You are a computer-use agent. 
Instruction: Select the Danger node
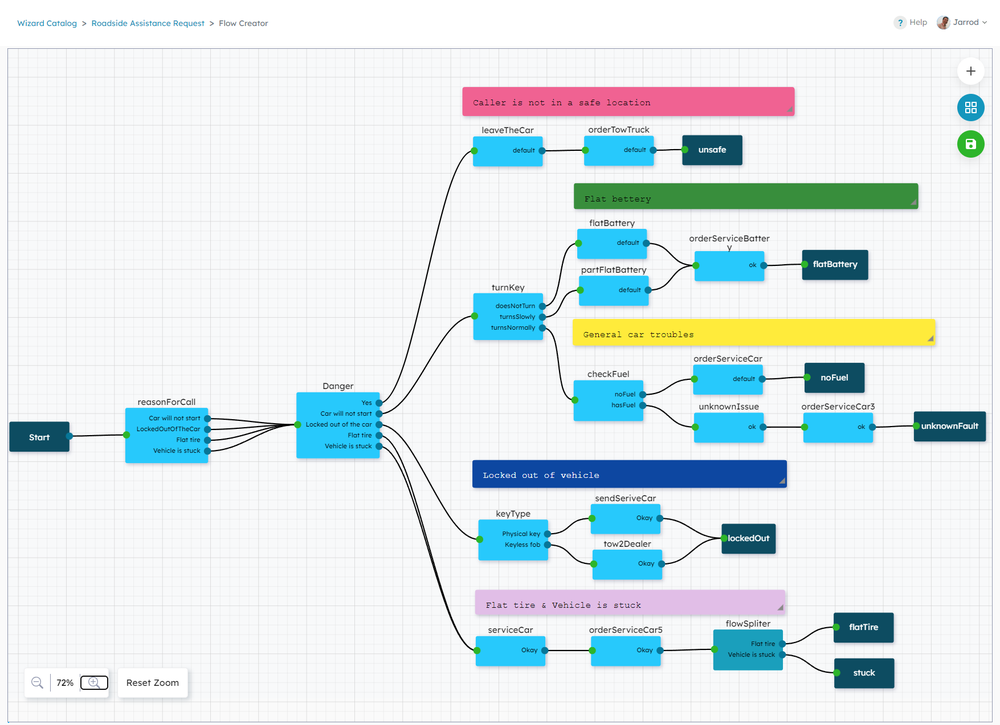[338, 425]
